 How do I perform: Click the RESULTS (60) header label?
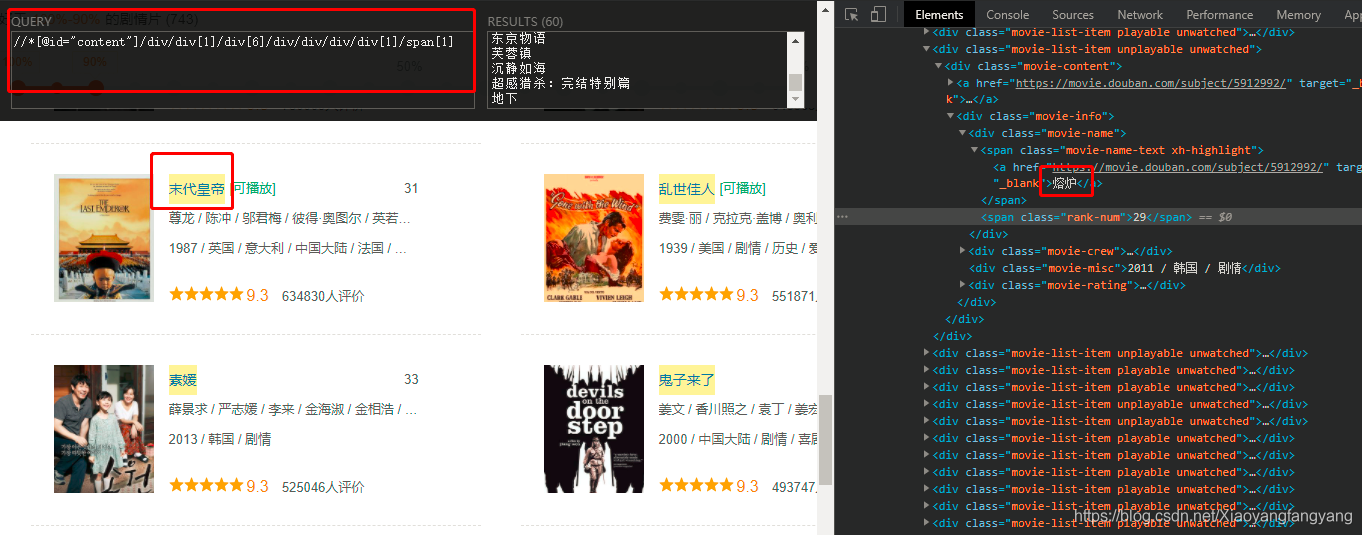525,21
